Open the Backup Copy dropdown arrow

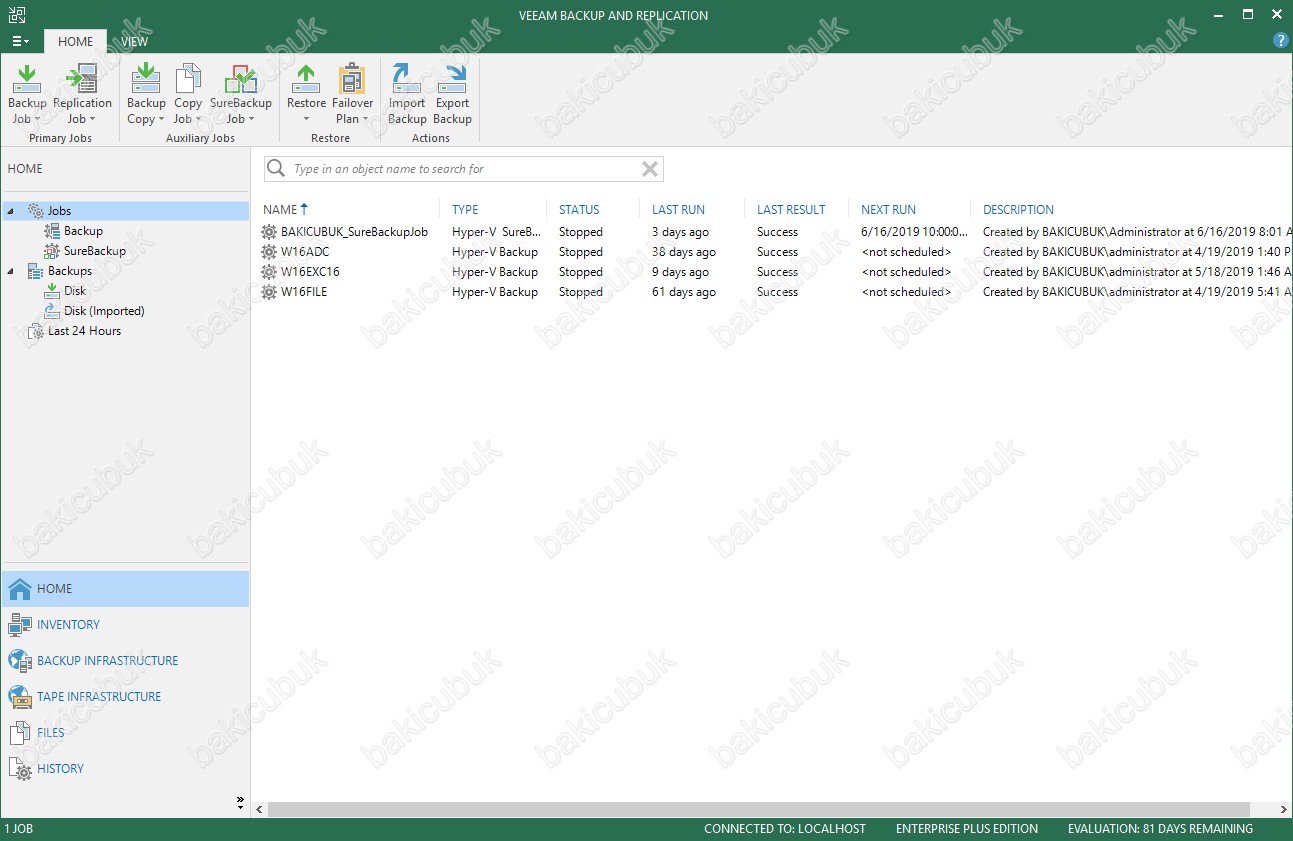coord(161,120)
